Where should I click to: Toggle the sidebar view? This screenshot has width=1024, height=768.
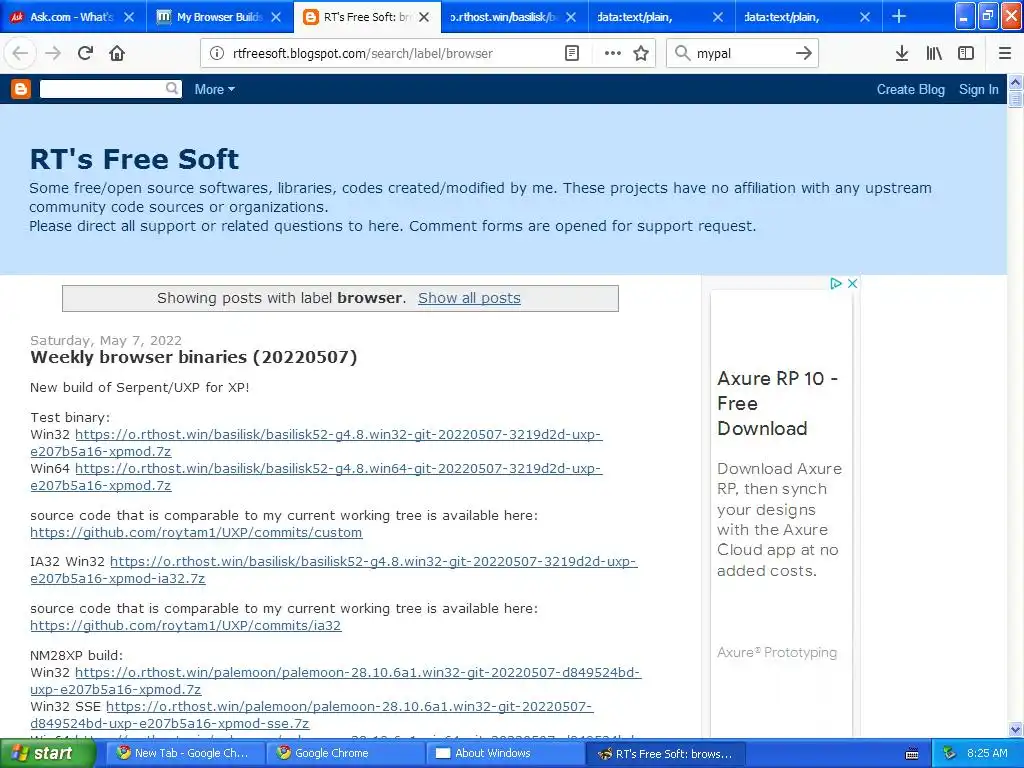point(966,54)
